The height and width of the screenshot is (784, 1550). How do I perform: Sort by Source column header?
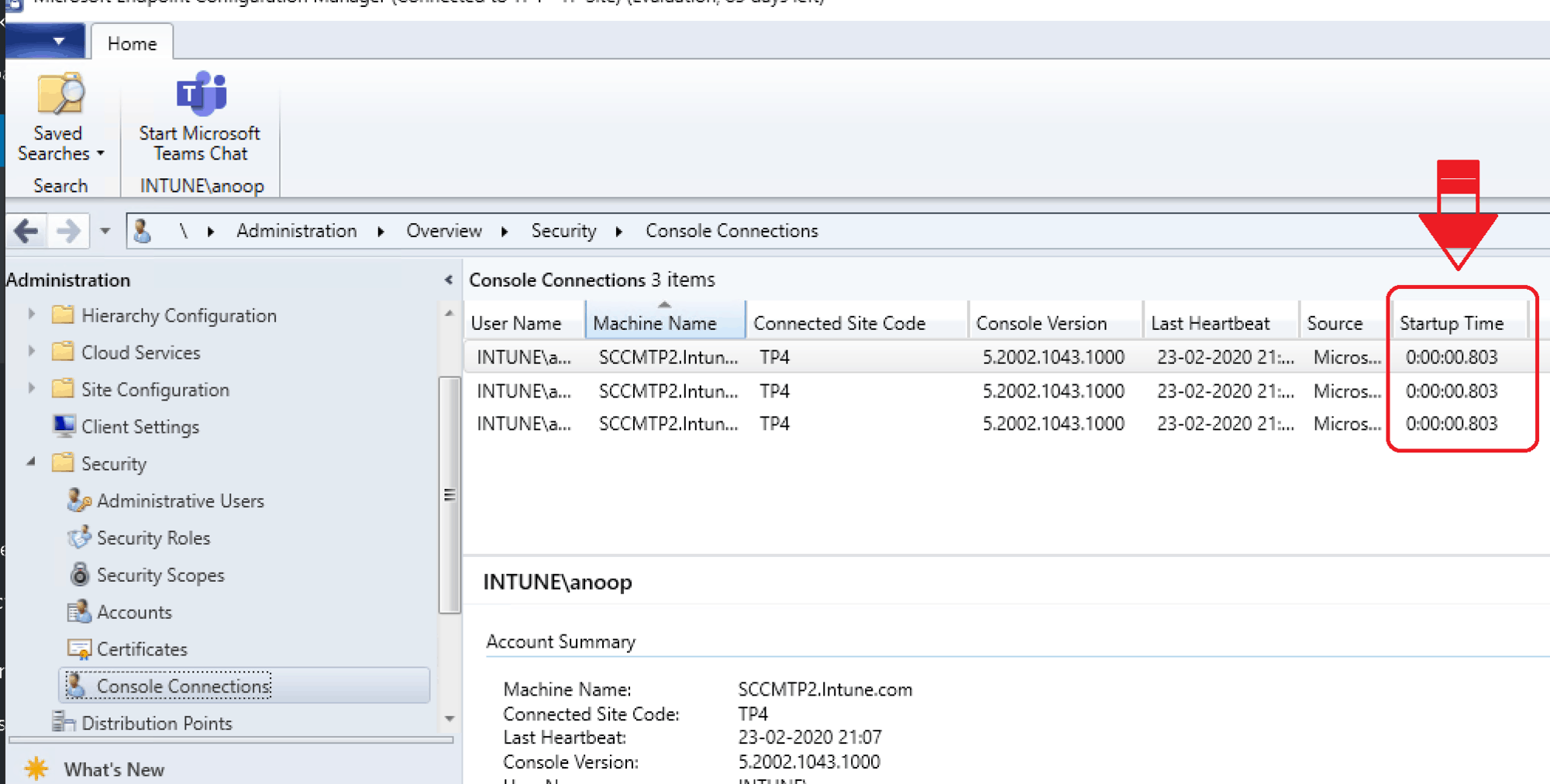[1344, 322]
